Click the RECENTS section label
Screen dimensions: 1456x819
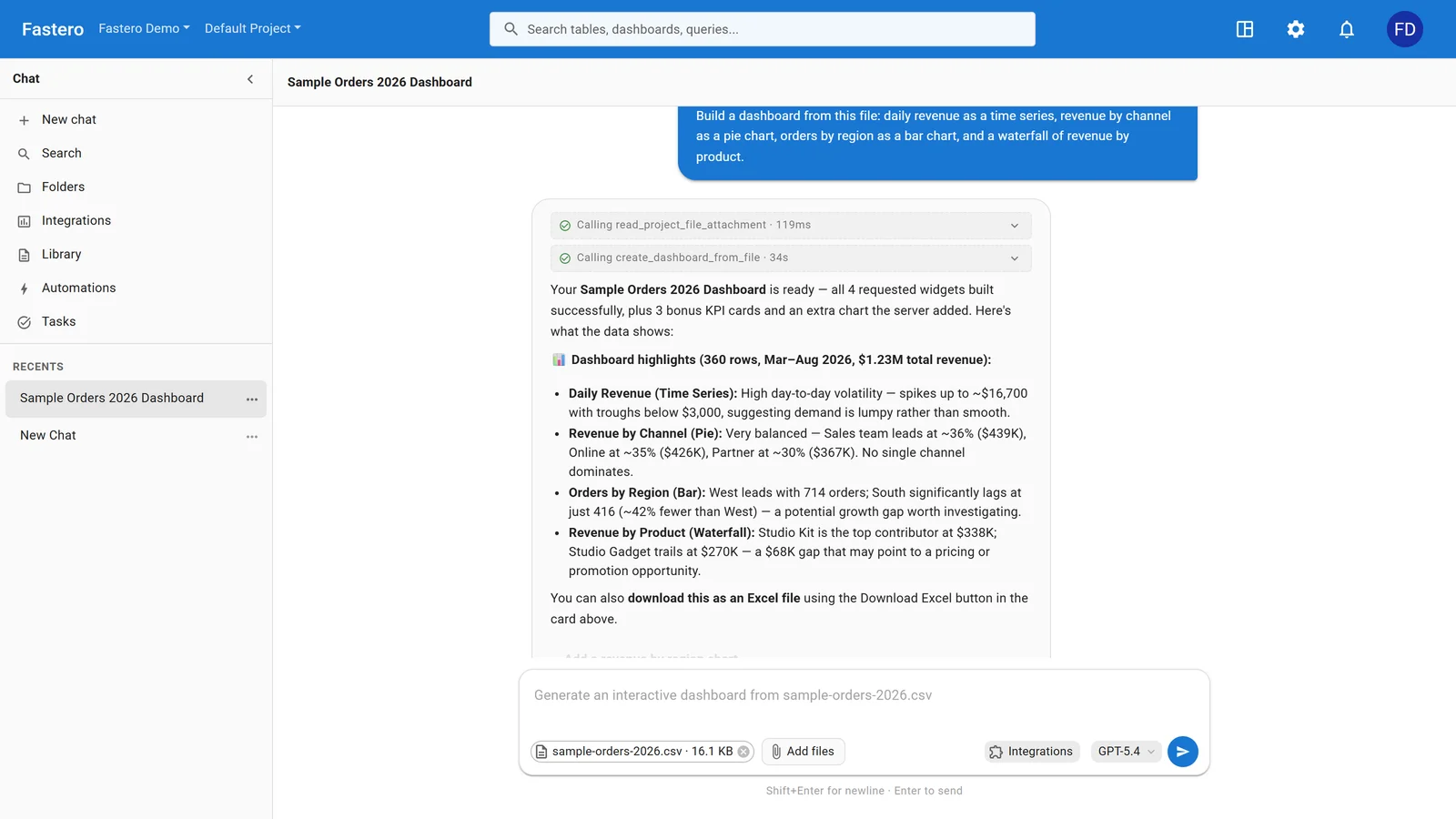pyautogui.click(x=38, y=367)
